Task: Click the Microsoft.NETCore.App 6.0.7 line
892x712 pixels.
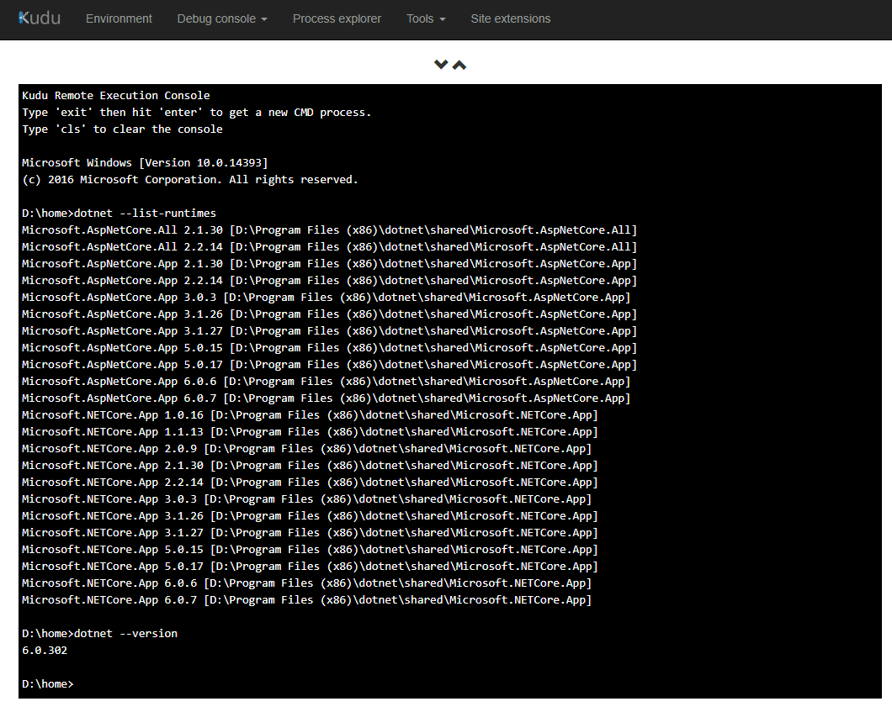Action: coord(307,600)
